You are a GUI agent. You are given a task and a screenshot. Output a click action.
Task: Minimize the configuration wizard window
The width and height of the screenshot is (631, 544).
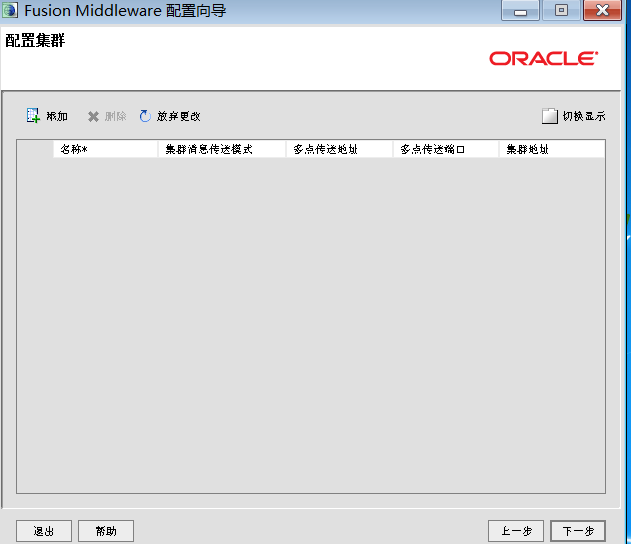(x=520, y=10)
